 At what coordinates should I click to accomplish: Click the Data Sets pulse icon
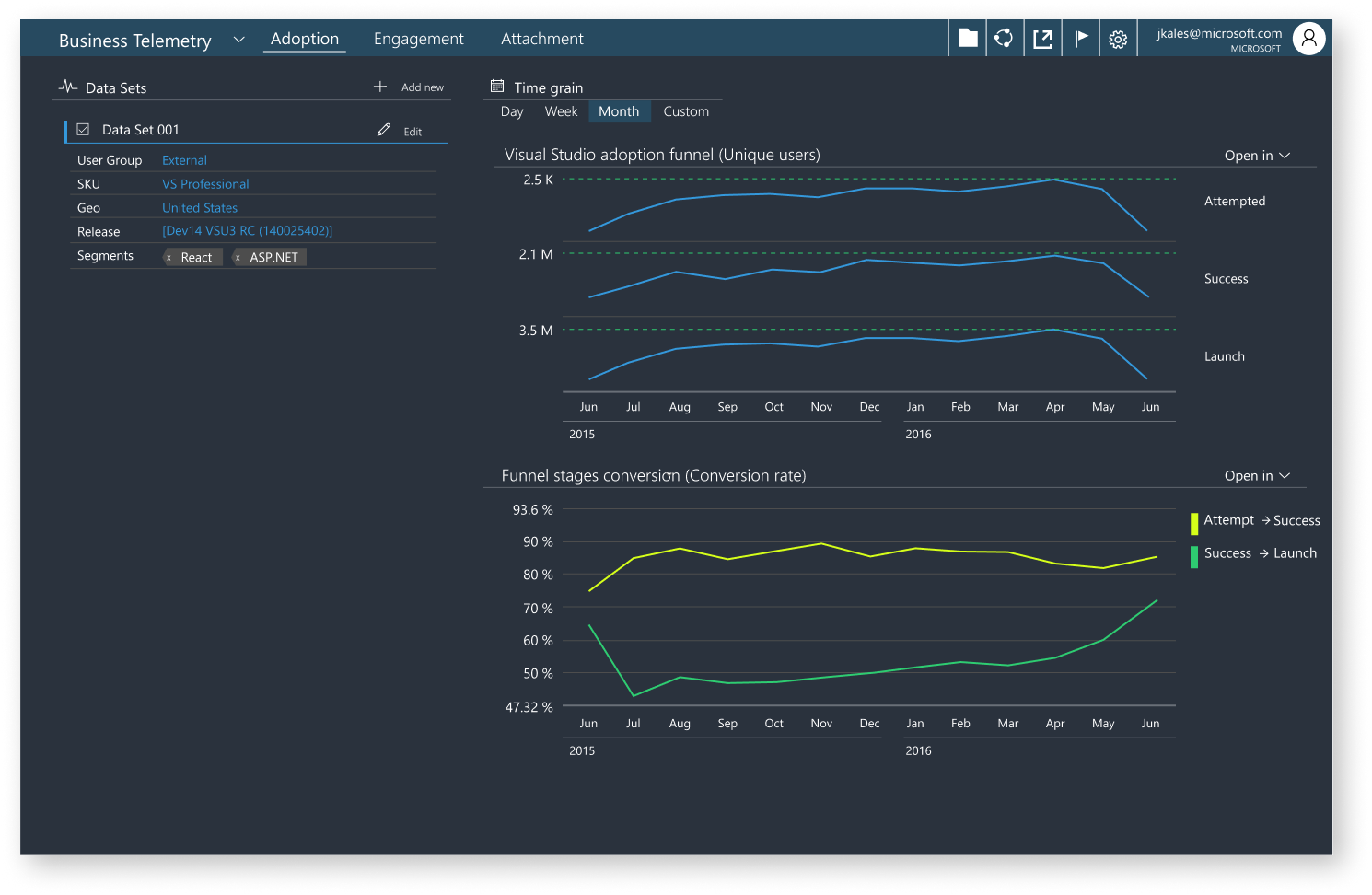(67, 87)
